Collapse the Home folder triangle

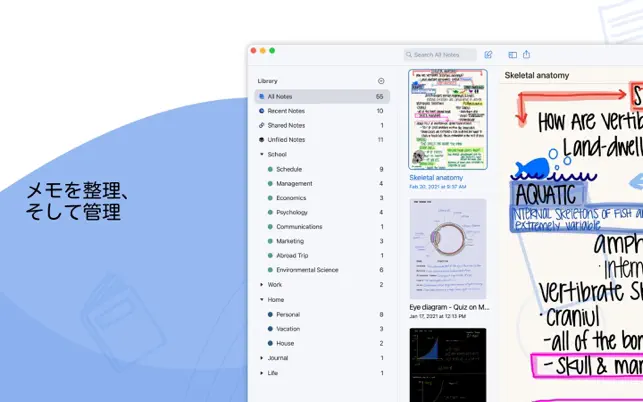262,299
